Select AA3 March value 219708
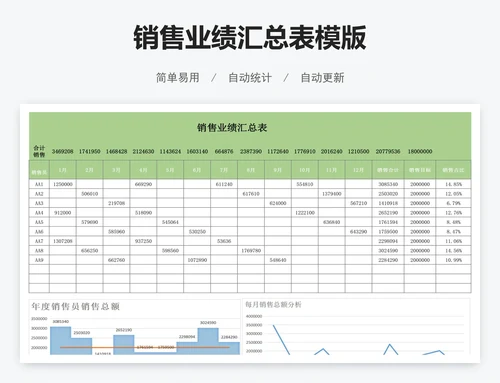This screenshot has height=383, width=500. (x=116, y=203)
